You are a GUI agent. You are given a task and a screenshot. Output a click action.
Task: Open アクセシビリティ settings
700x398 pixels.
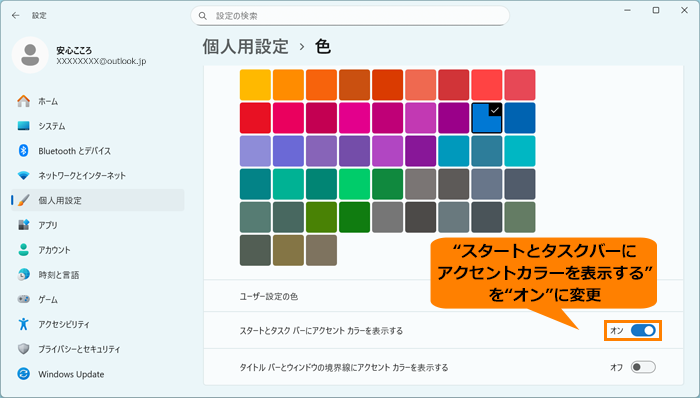(x=98, y=324)
